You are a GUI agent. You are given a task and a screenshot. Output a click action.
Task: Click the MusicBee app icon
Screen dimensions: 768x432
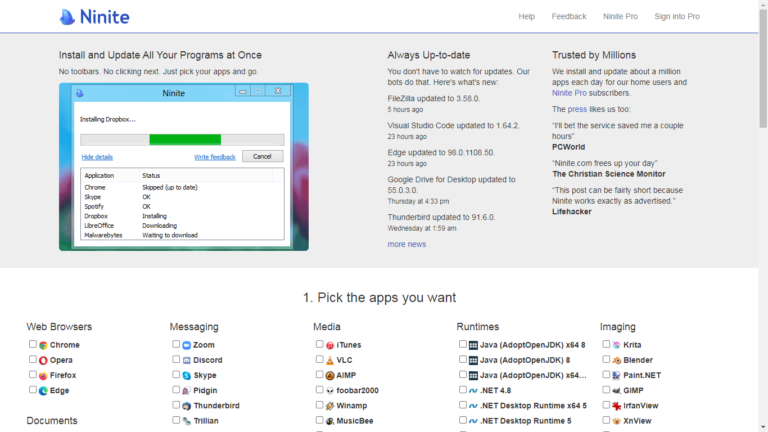[x=330, y=421]
